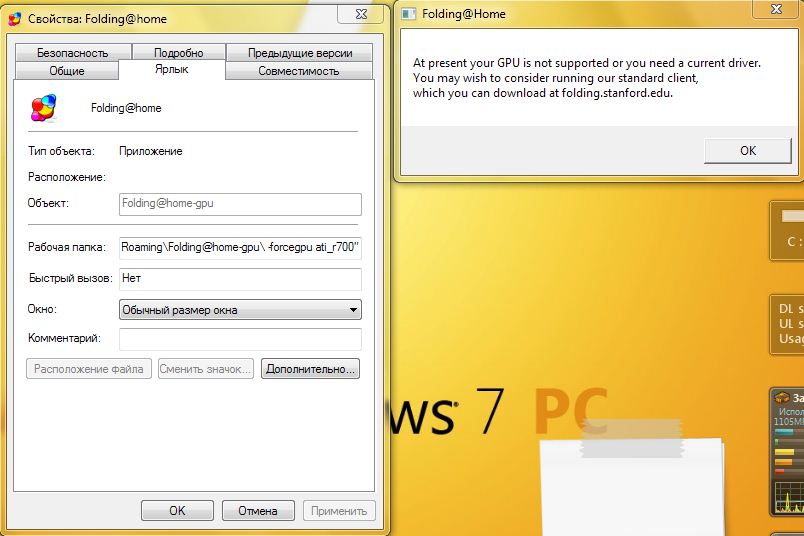Open the Совместимость tab
This screenshot has width=804, height=536.
298,71
